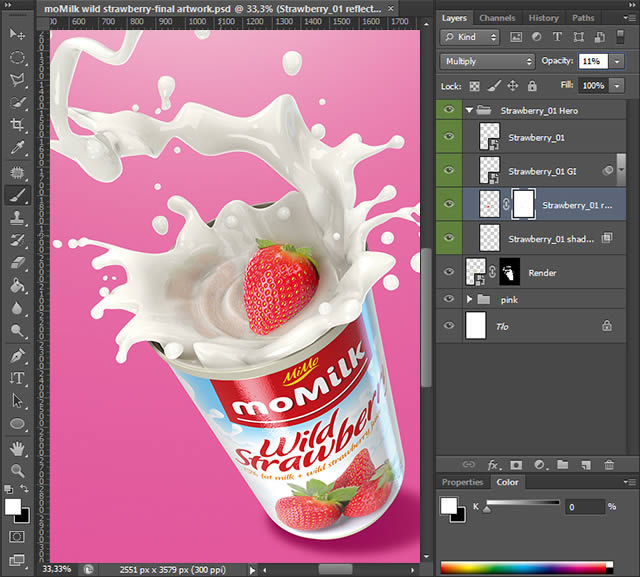The height and width of the screenshot is (577, 640).
Task: Filter for adjustment layers button
Action: pyautogui.click(x=536, y=37)
